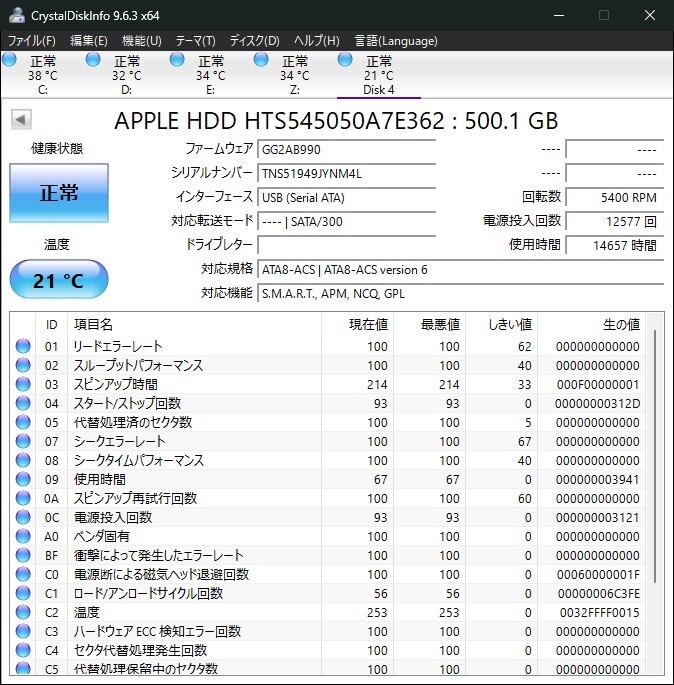This screenshot has height=685, width=674.
Task: Click status orb for ID BF row
Action: point(23,555)
